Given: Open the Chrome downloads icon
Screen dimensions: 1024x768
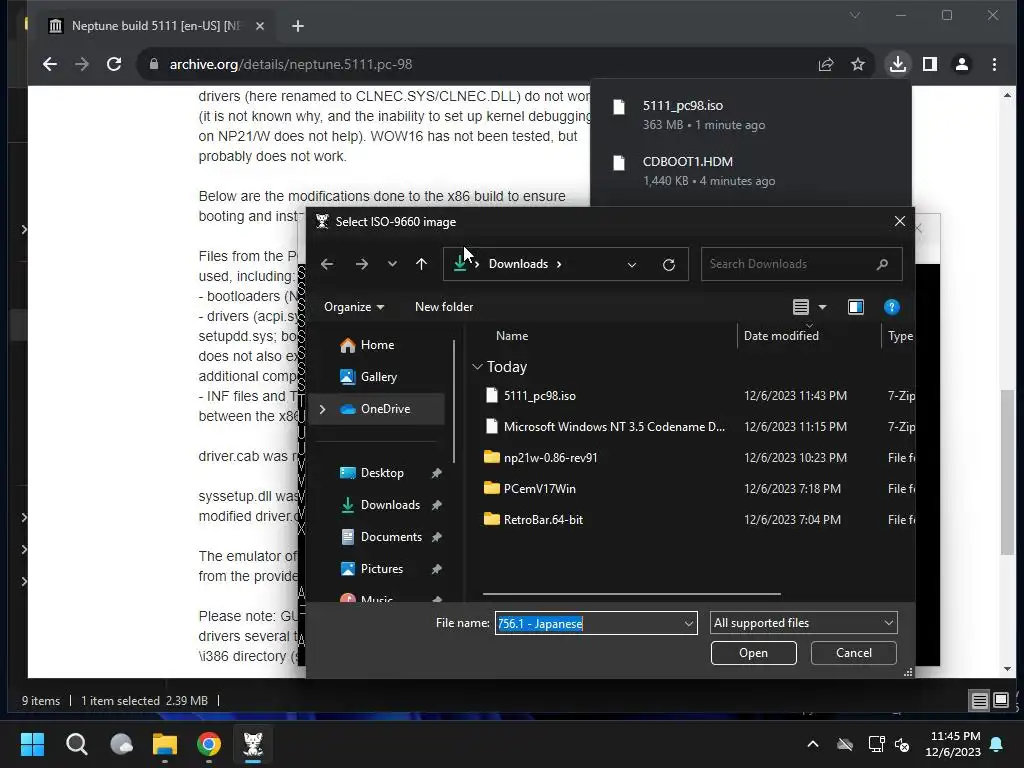Looking at the screenshot, I should click(x=897, y=64).
